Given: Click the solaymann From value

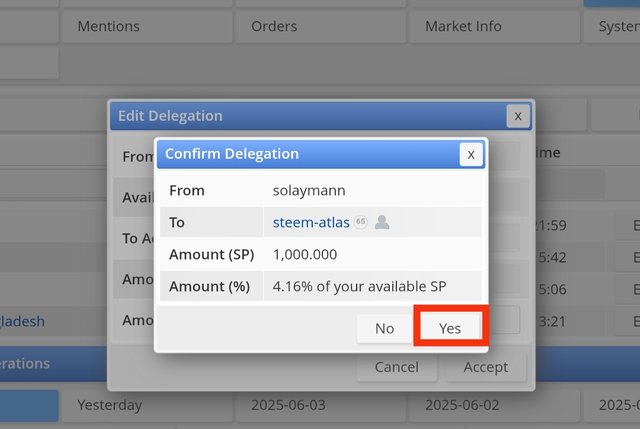Looking at the screenshot, I should (309, 191).
